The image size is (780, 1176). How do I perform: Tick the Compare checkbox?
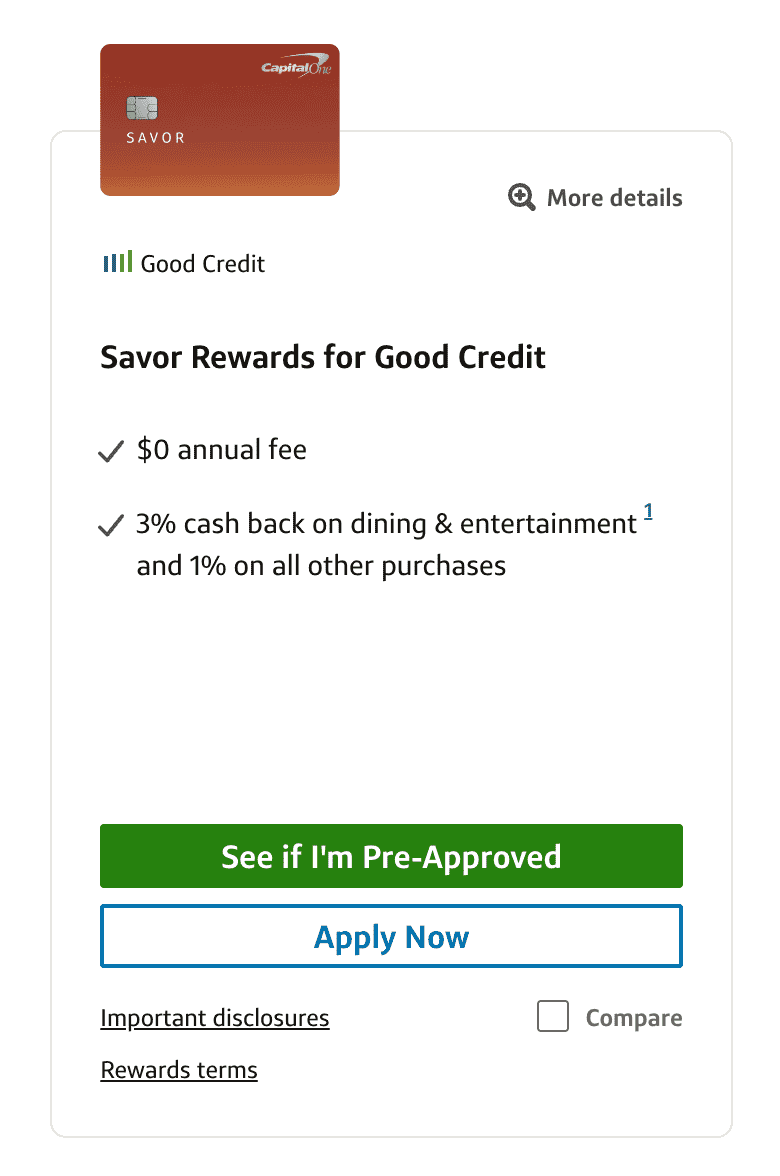click(x=553, y=1018)
